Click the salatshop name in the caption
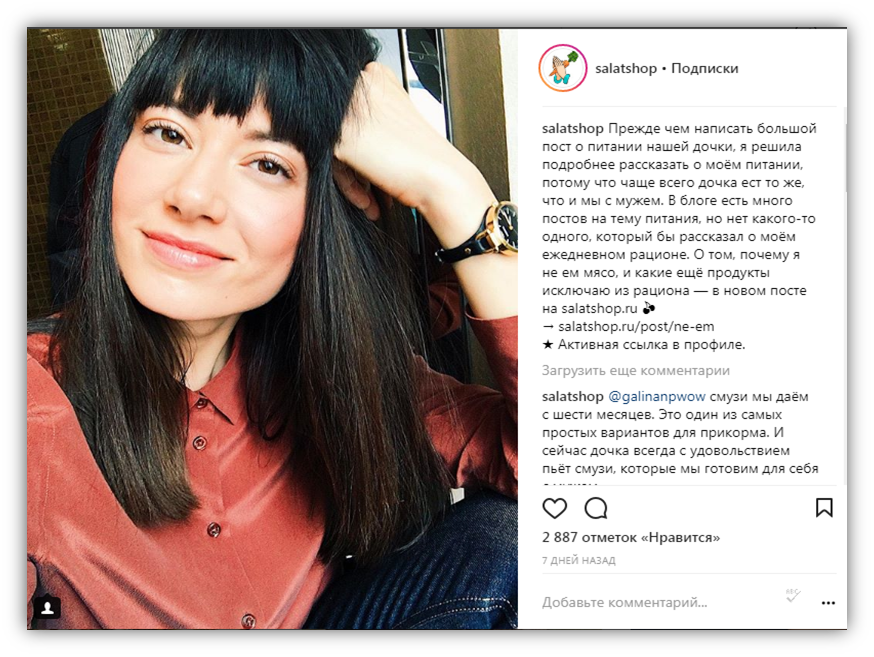 572,129
